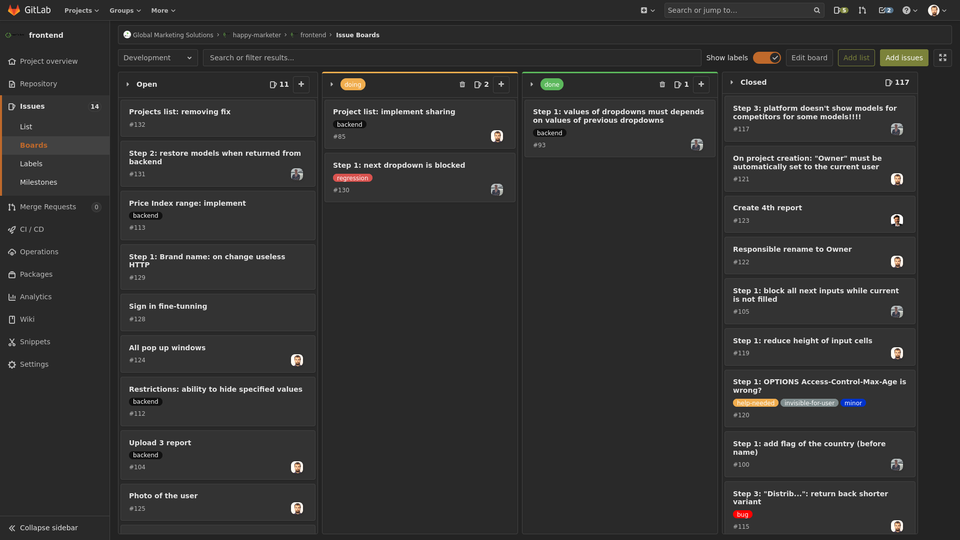960x540 pixels.
Task: Open issue Responsible rename to Owner
Action: click(x=792, y=249)
